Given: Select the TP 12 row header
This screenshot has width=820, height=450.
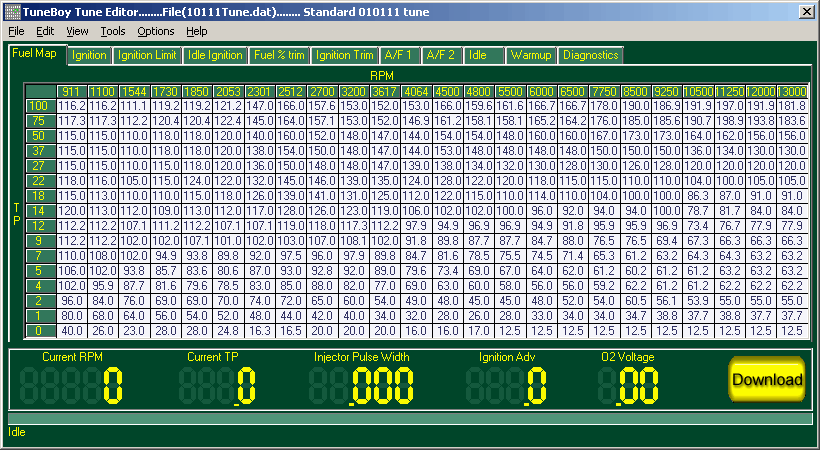Looking at the screenshot, I should 40,226.
